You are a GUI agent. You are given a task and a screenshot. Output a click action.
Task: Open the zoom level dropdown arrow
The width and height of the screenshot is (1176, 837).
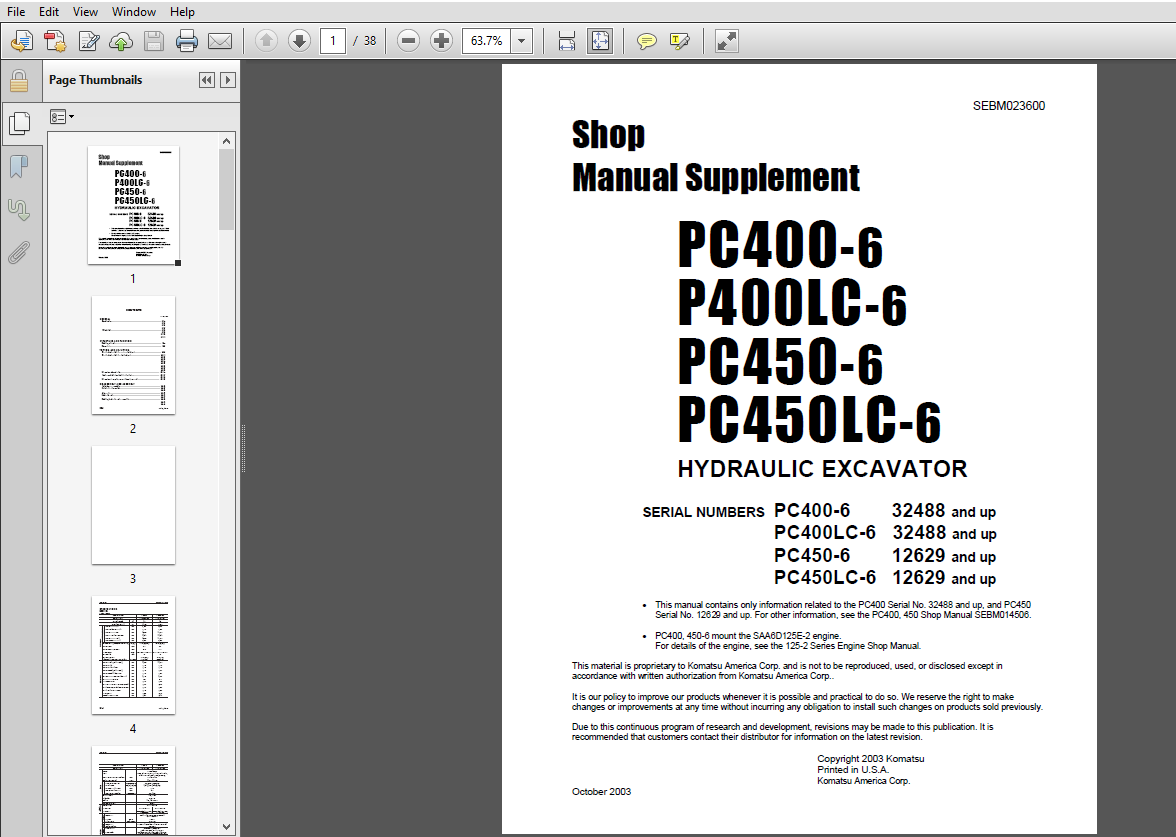coord(522,40)
